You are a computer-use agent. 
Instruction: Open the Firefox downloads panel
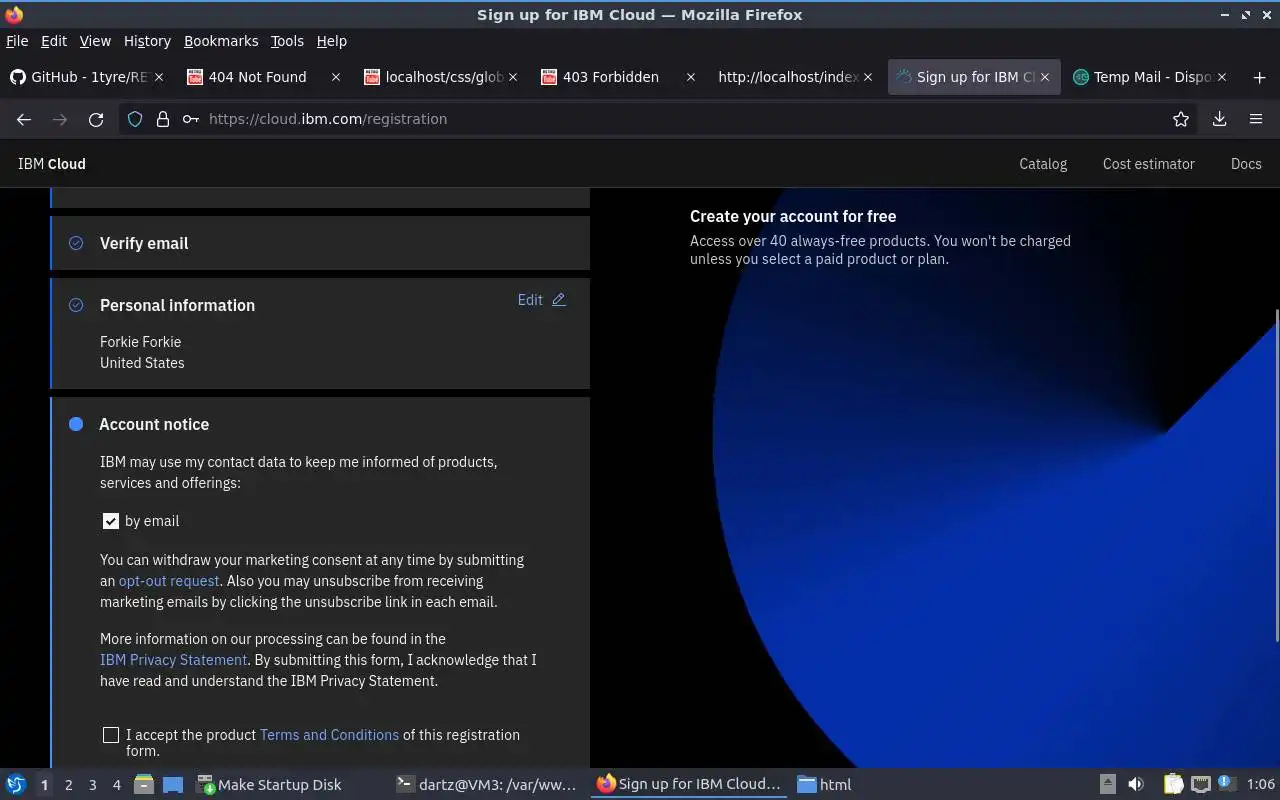pos(1219,119)
